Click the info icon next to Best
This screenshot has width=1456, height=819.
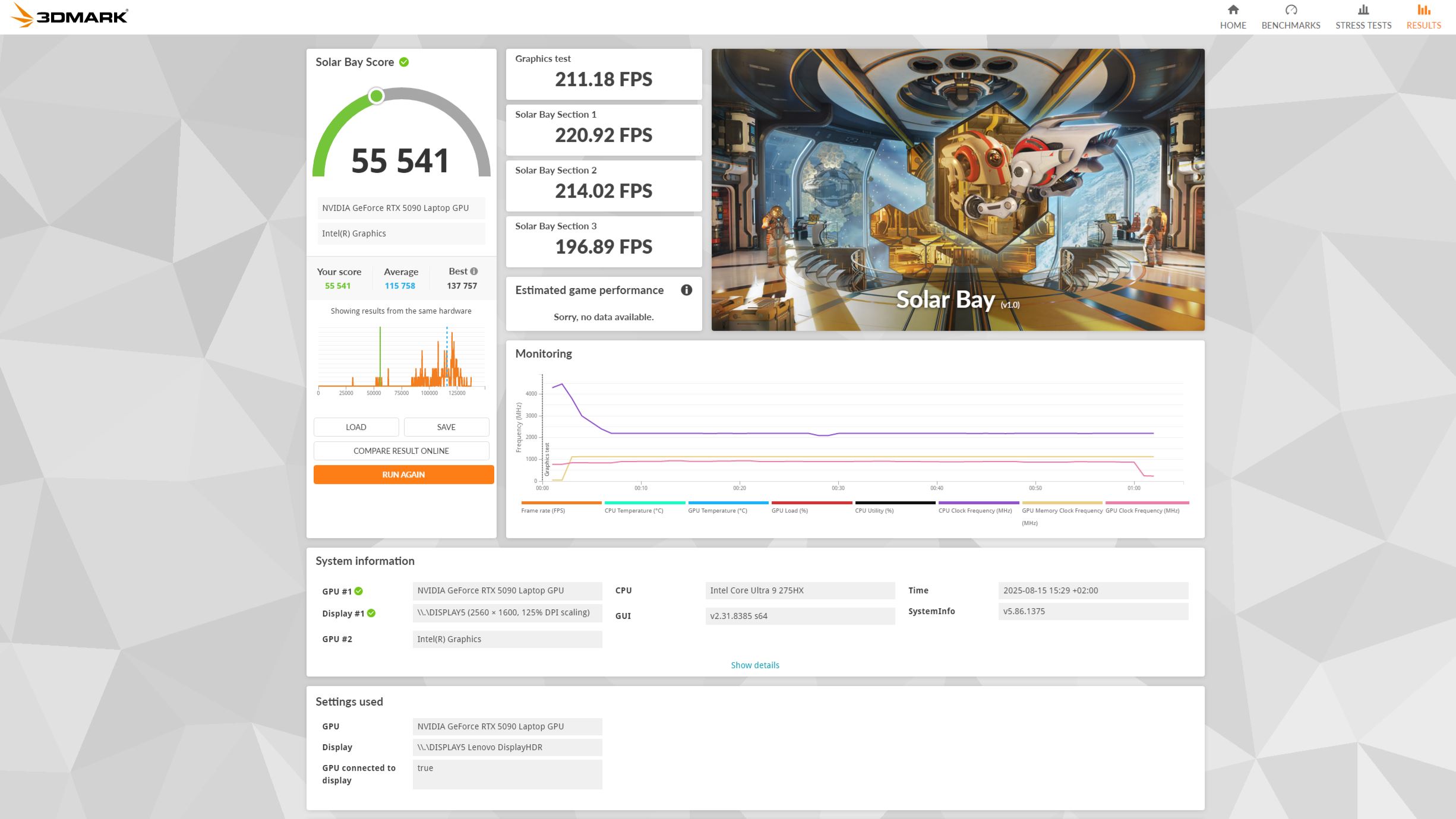pos(474,271)
